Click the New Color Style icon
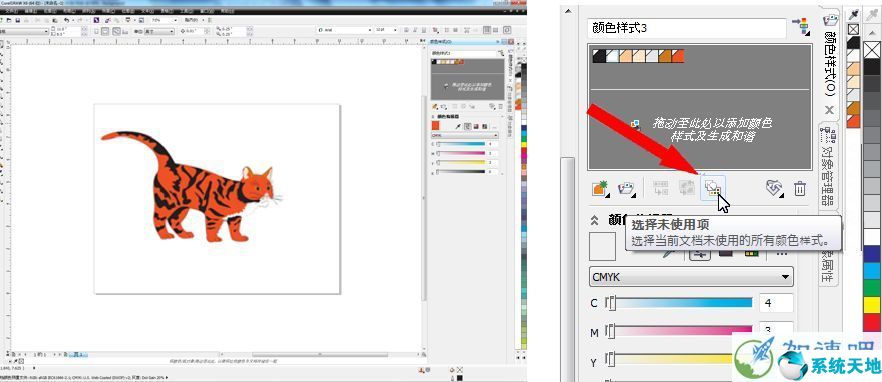This screenshot has width=882, height=382. (601, 188)
